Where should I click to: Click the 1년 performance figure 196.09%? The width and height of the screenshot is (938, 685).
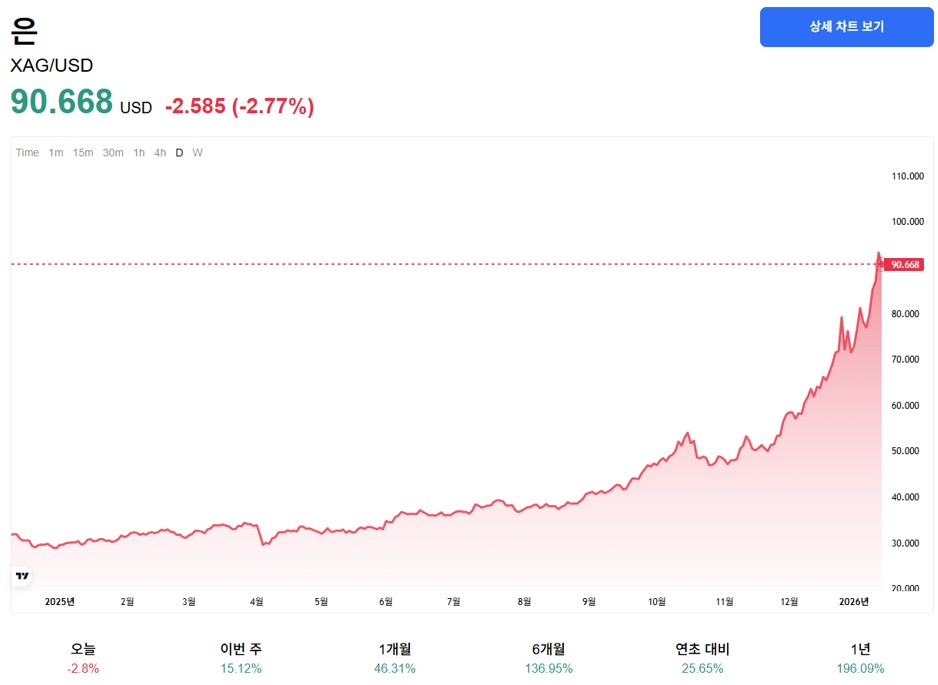(x=860, y=668)
